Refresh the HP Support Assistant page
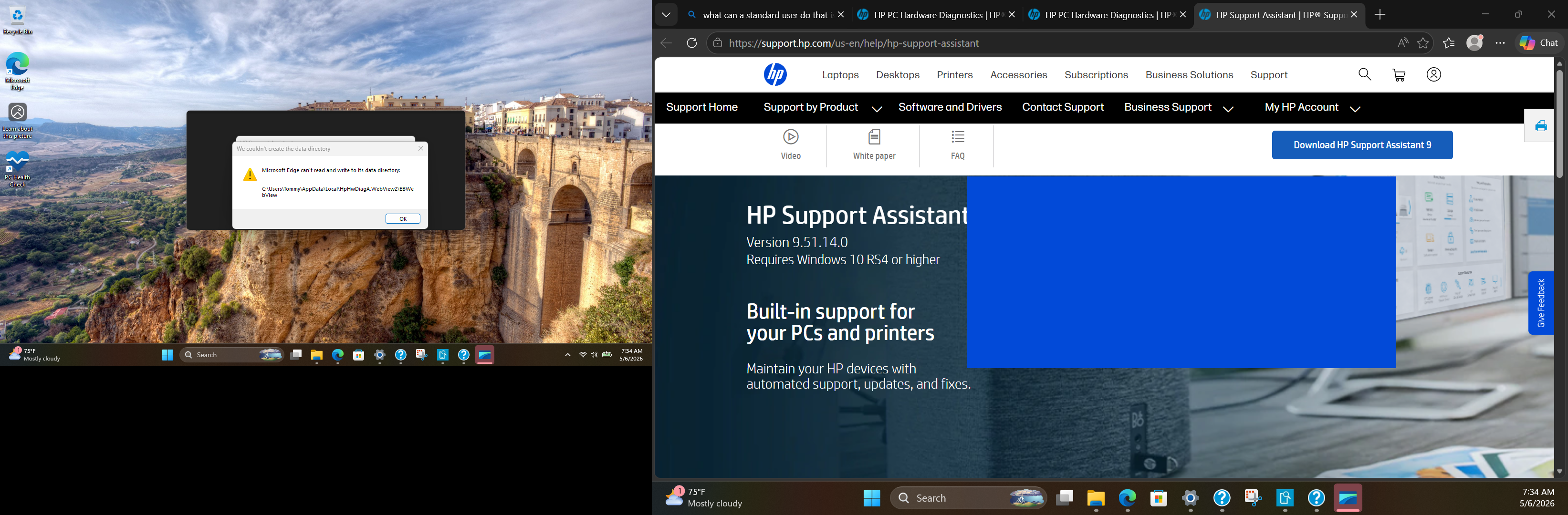 [x=691, y=43]
